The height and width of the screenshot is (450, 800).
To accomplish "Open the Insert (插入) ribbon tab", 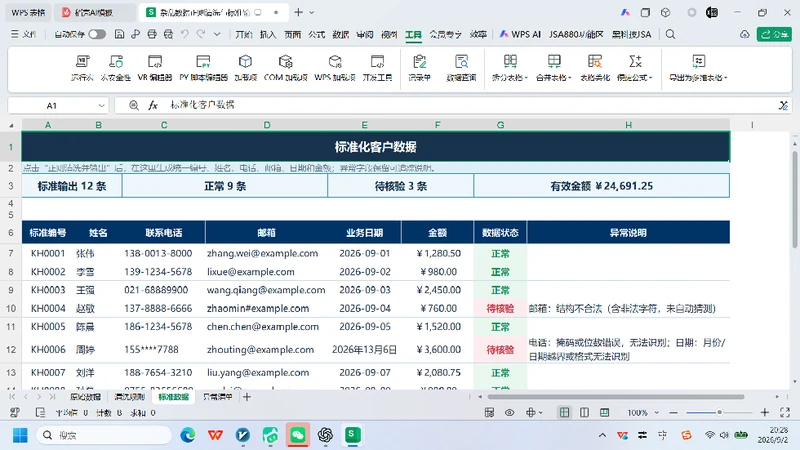I will point(268,34).
